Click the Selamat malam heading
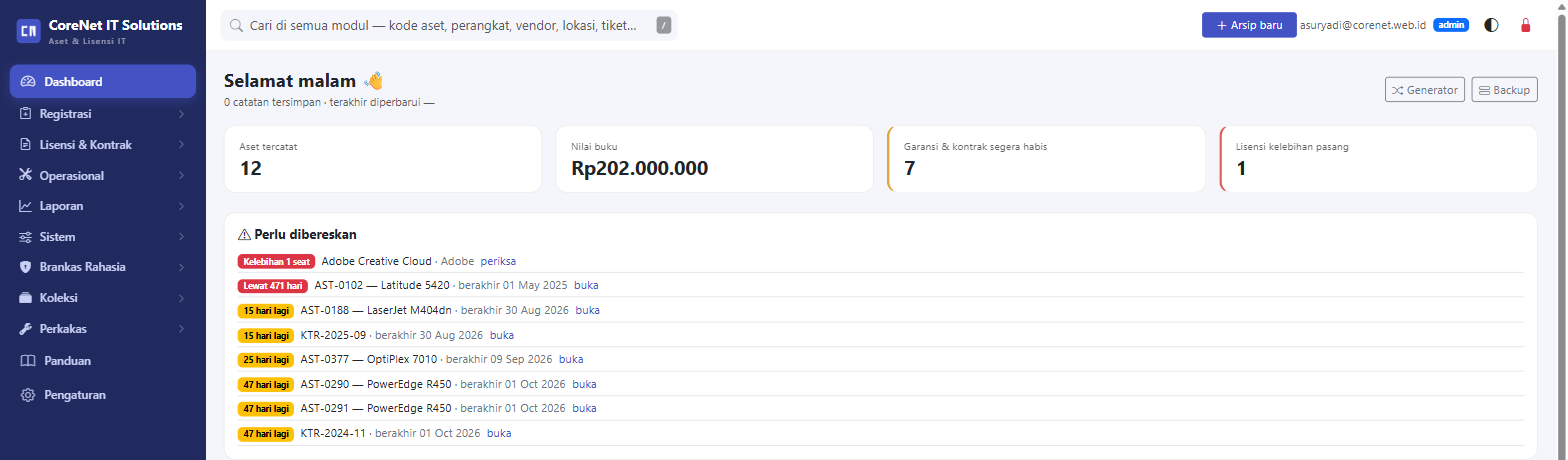 291,81
